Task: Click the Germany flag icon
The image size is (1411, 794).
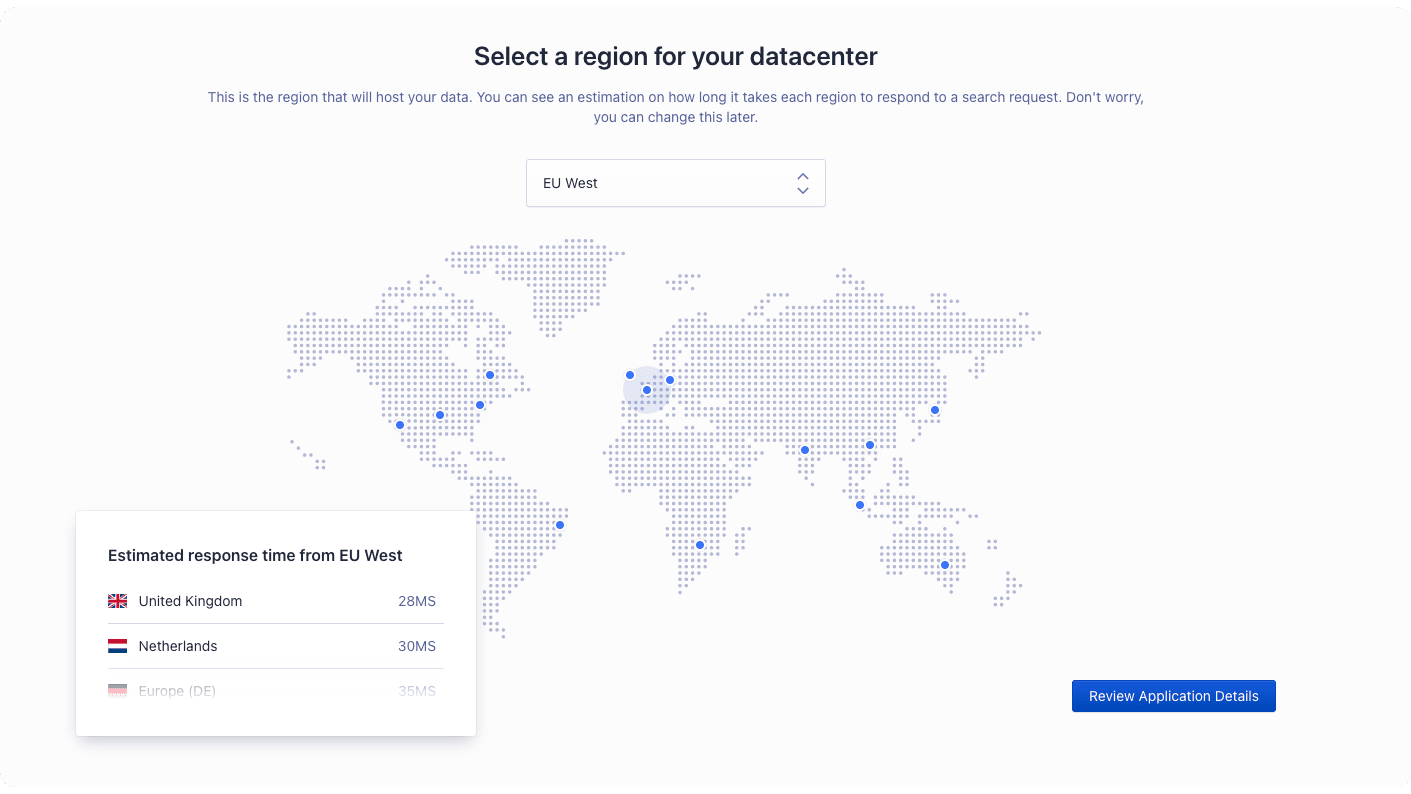Action: 117,690
